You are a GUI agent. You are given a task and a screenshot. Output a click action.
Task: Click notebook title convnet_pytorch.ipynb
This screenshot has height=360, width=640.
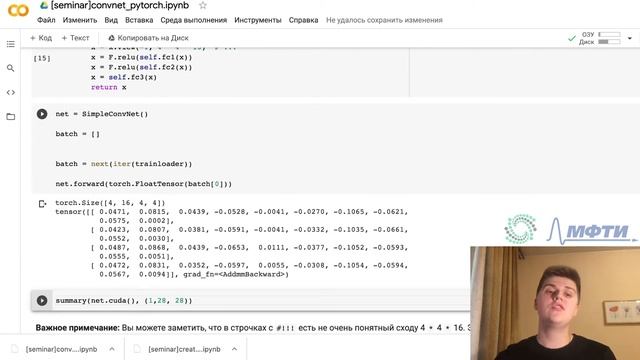pos(120,5)
